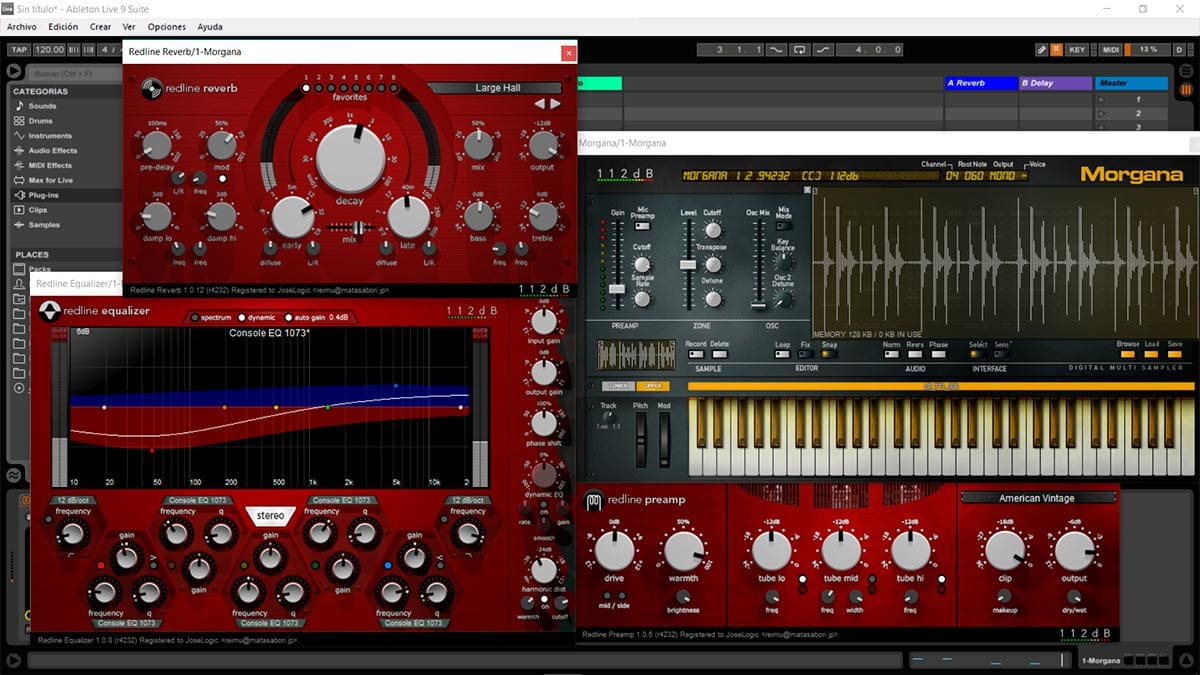
Task: Open the Ver menu
Action: [x=129, y=27]
